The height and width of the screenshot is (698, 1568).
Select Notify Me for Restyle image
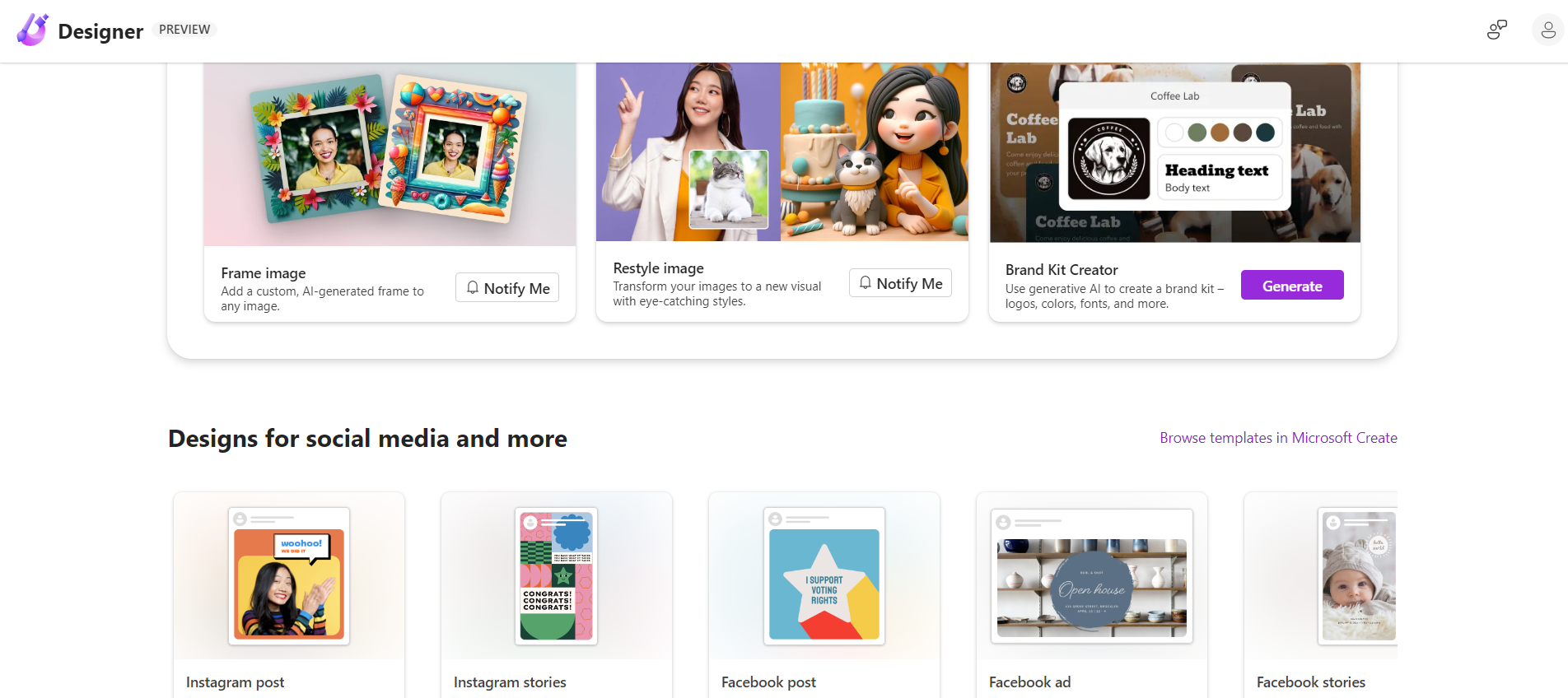point(900,283)
